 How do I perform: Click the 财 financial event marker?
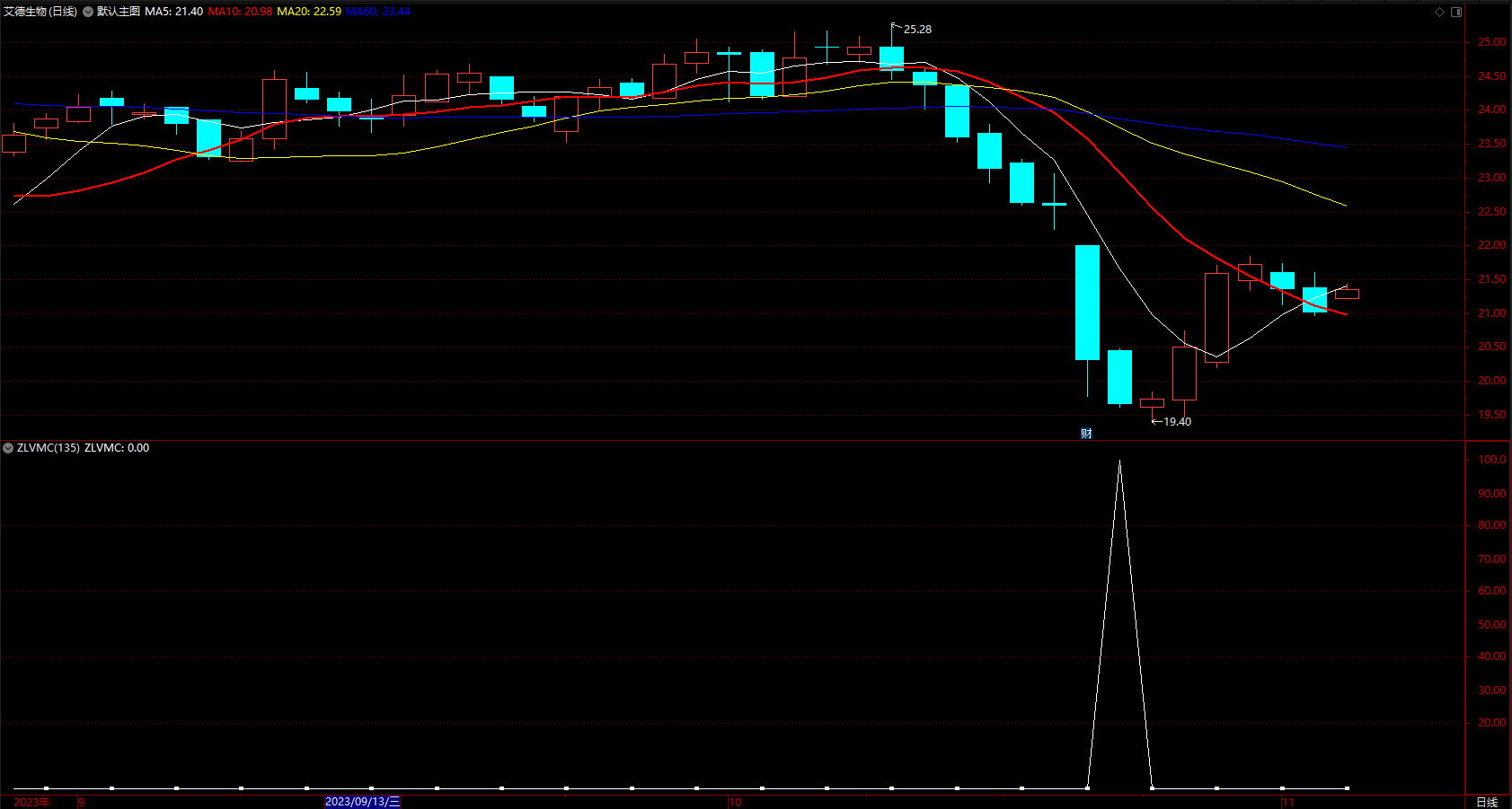(x=1086, y=434)
